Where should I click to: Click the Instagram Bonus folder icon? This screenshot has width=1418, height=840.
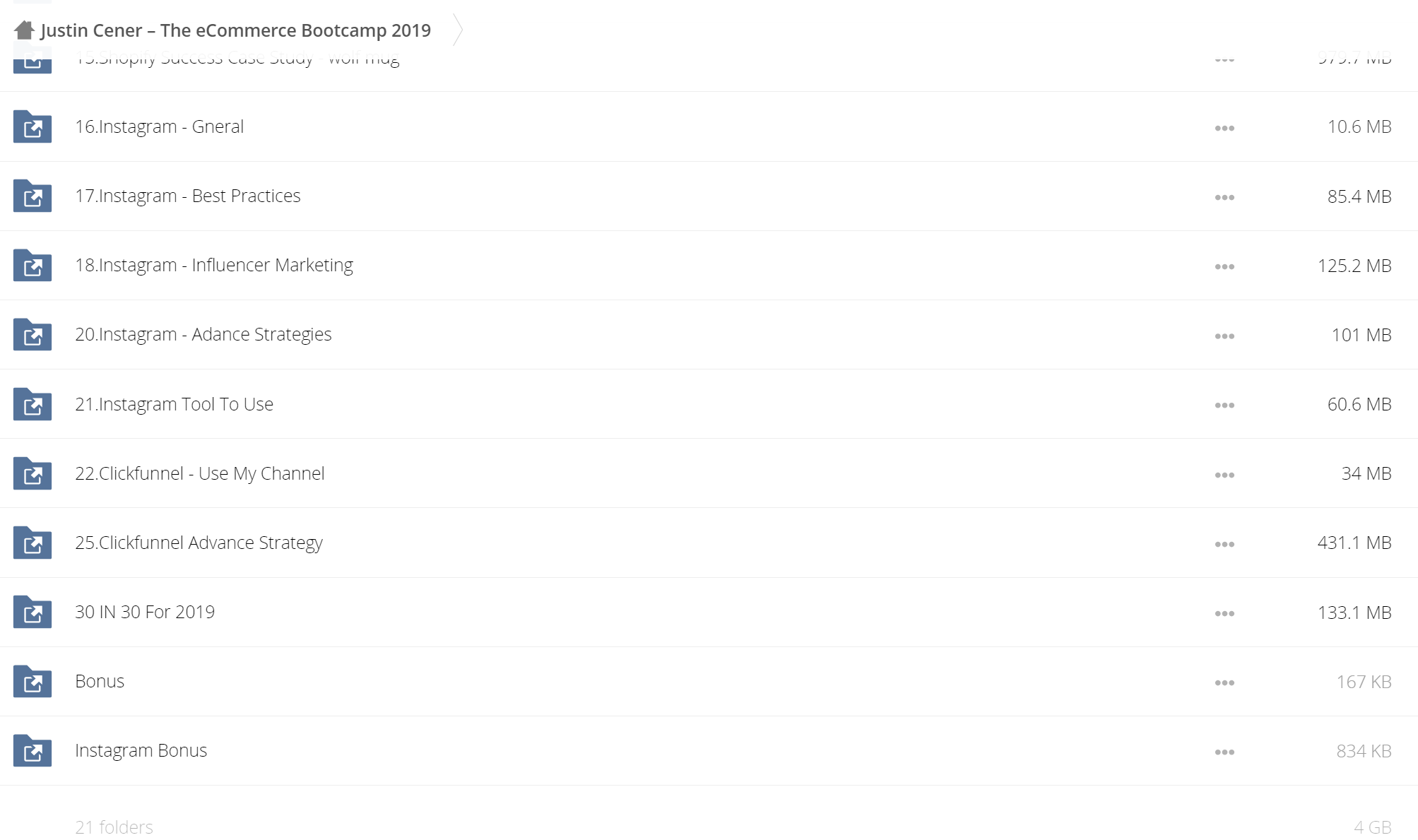[x=33, y=750]
